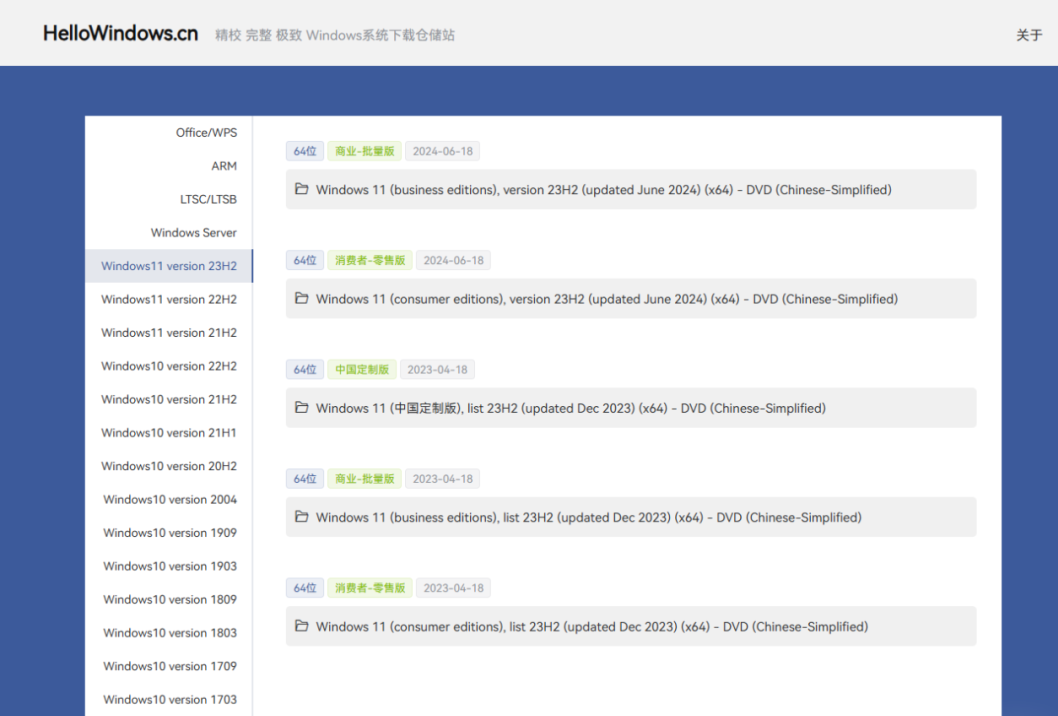Click 商业-批量版 tag dated 2023-04-18
1058x716 pixels.
[364, 479]
